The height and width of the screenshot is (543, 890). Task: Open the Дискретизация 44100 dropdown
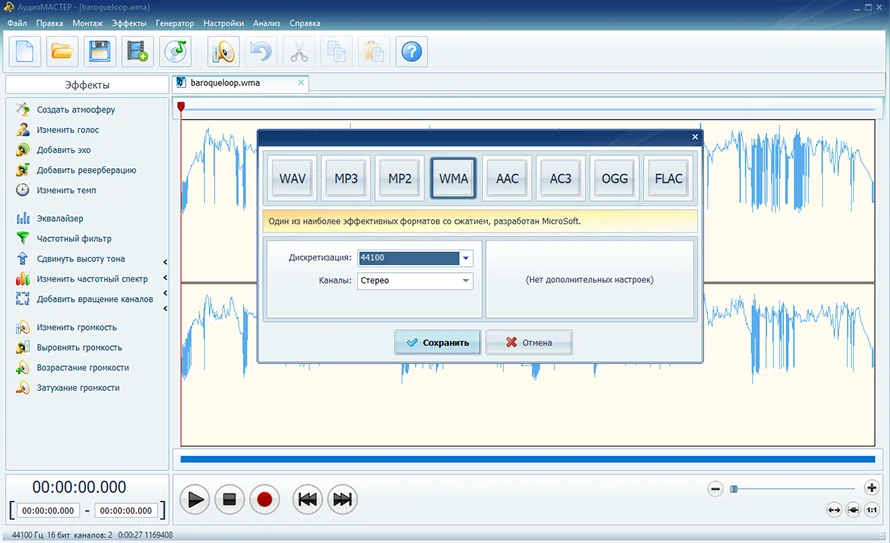coord(415,258)
